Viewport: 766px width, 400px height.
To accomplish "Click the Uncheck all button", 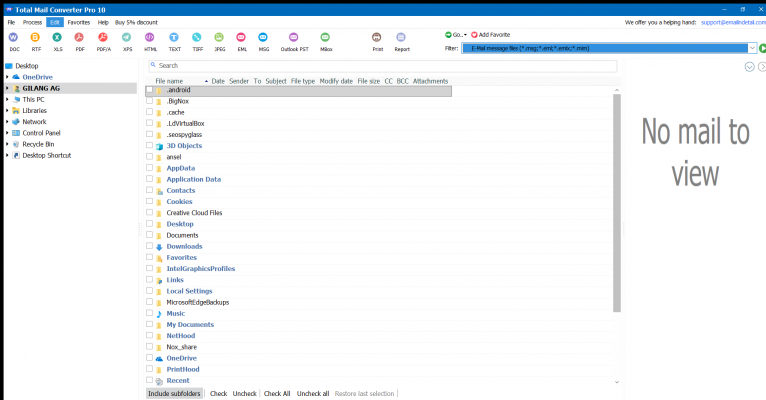I will [x=313, y=394].
